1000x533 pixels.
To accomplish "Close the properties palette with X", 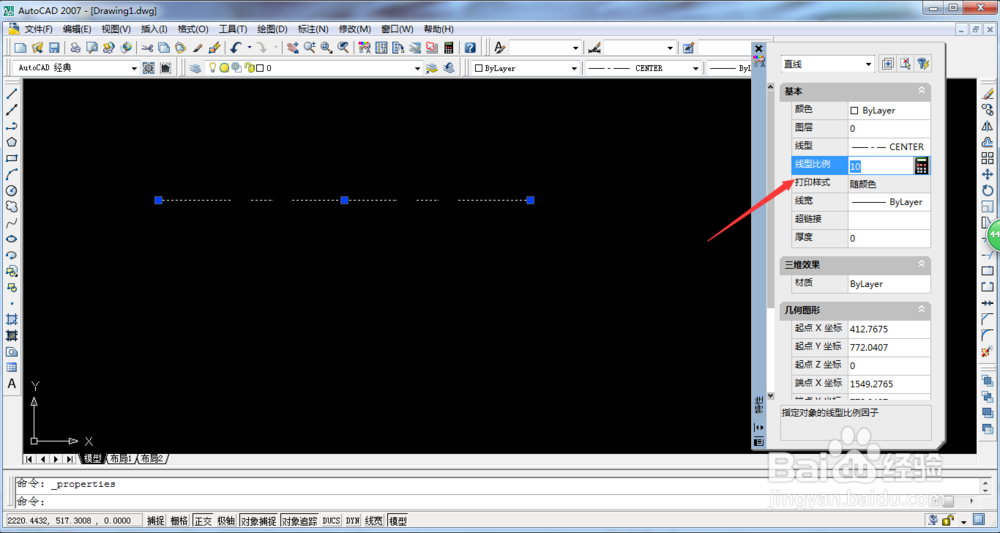I will coord(758,48).
